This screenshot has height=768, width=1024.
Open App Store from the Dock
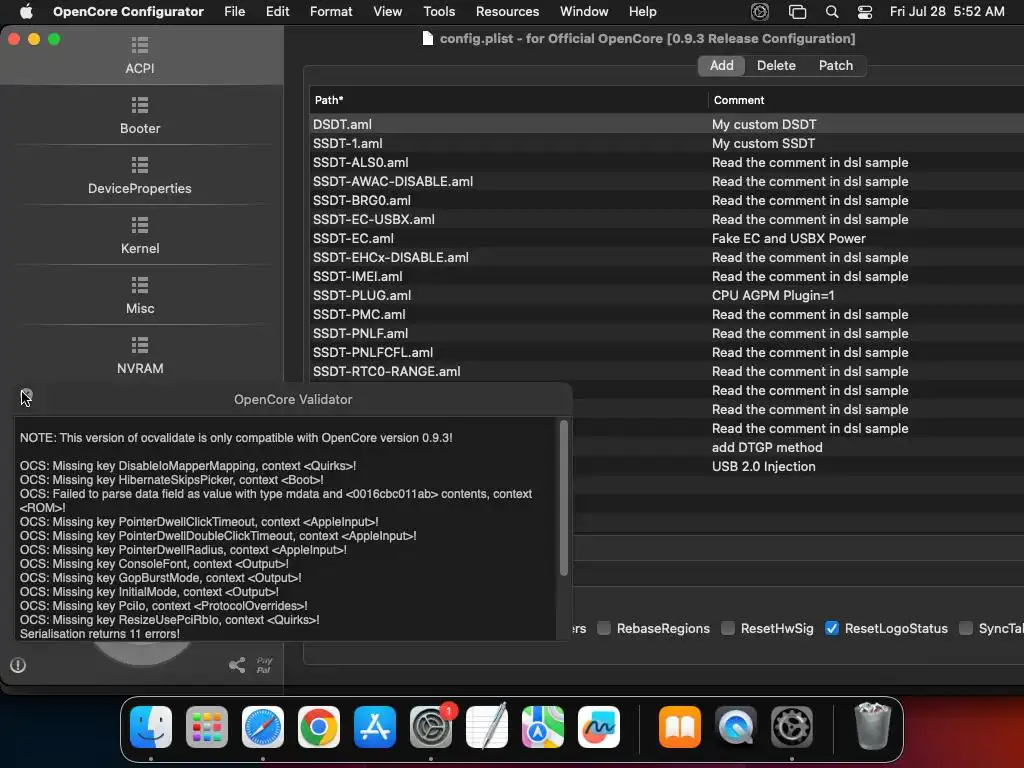(375, 727)
